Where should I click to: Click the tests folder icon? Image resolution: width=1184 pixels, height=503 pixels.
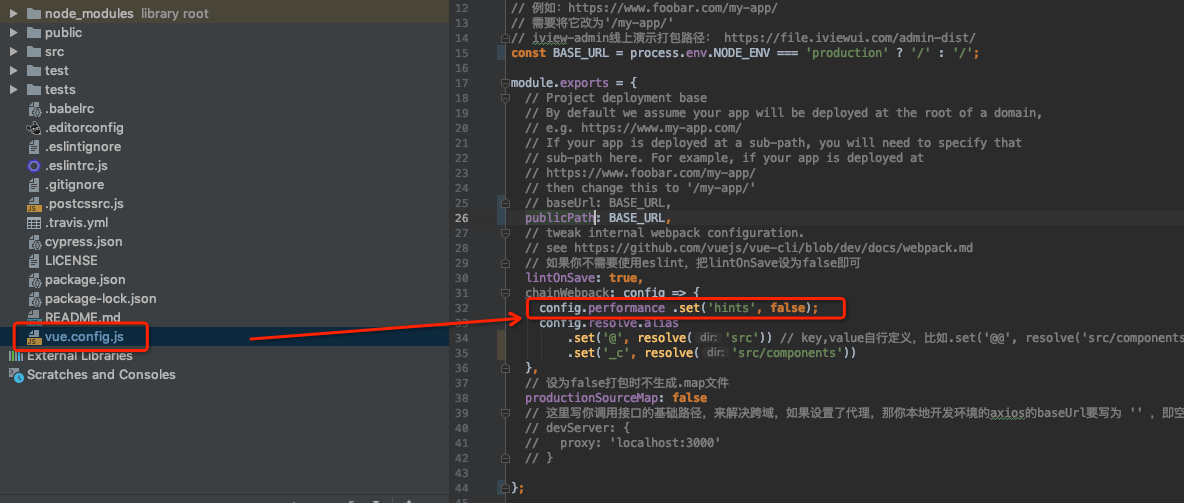[x=33, y=89]
